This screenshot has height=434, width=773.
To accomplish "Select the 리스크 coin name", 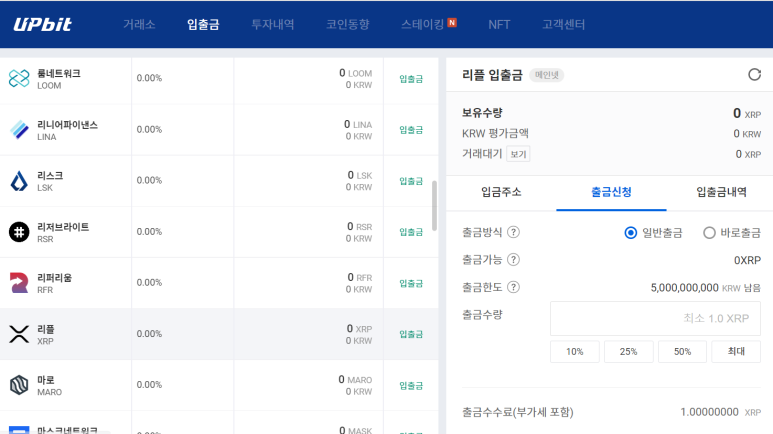I will point(50,176).
